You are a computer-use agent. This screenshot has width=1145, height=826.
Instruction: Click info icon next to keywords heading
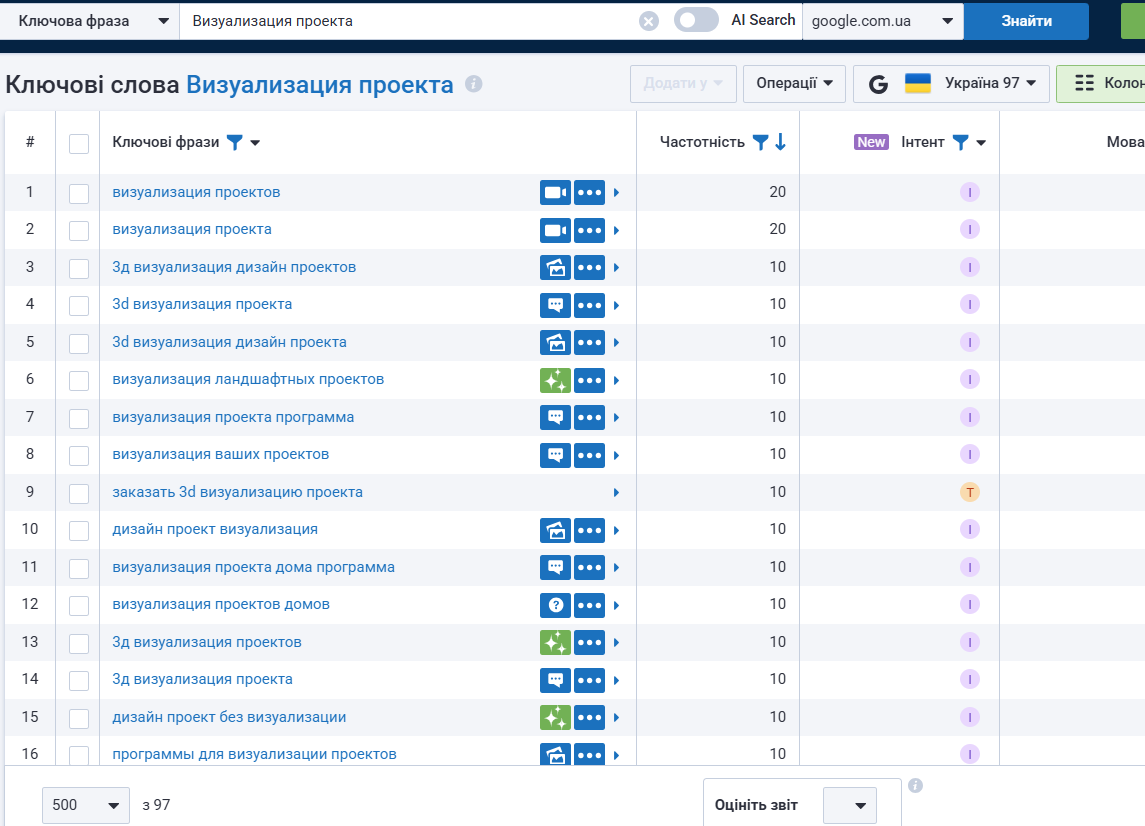[x=474, y=84]
